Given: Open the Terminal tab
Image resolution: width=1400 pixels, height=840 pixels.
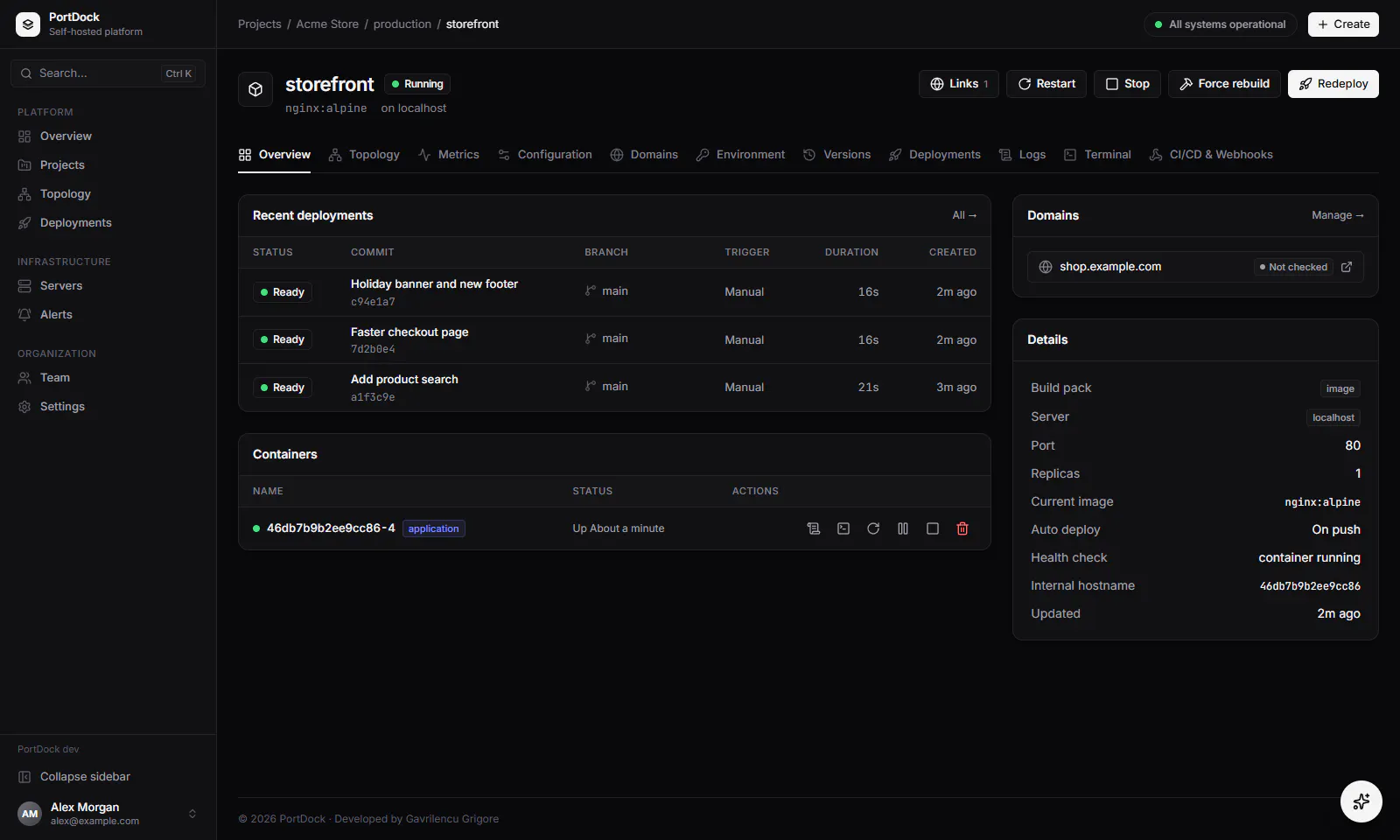Looking at the screenshot, I should click(1097, 155).
